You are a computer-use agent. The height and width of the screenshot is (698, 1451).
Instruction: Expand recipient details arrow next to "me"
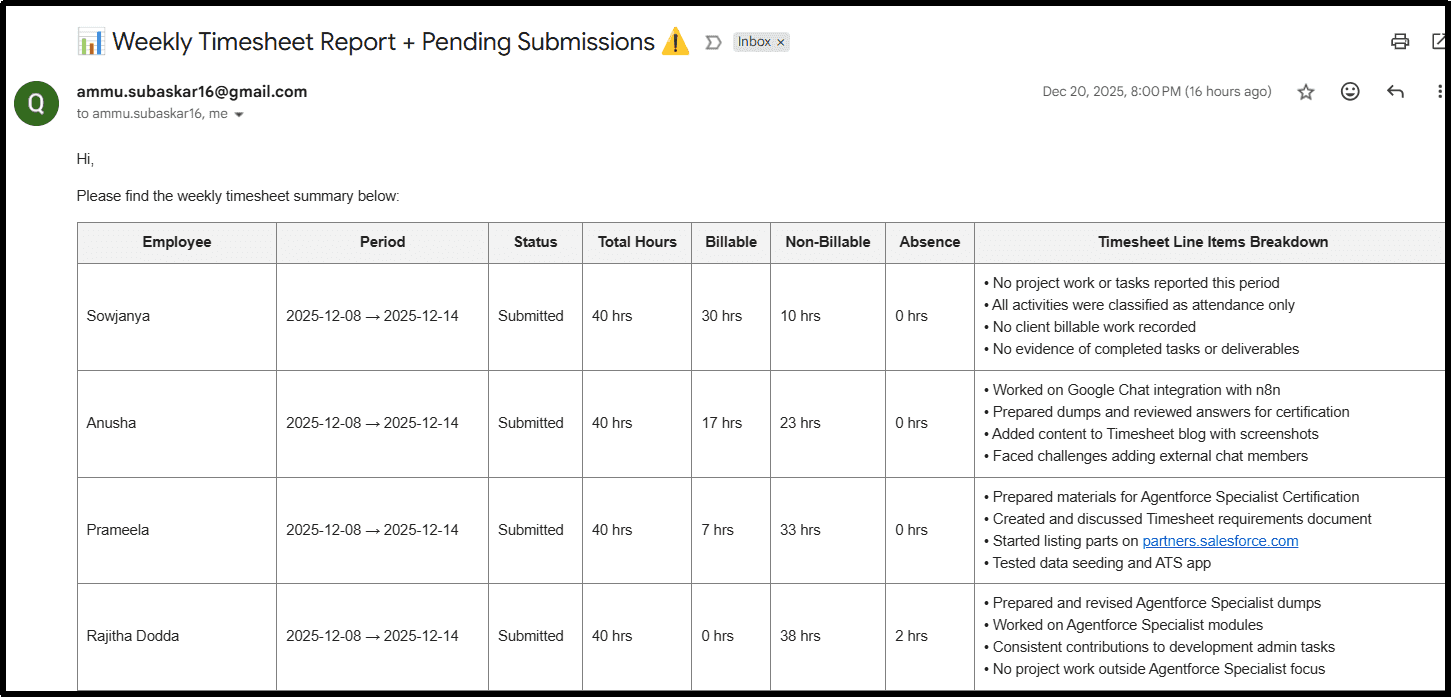(239, 115)
